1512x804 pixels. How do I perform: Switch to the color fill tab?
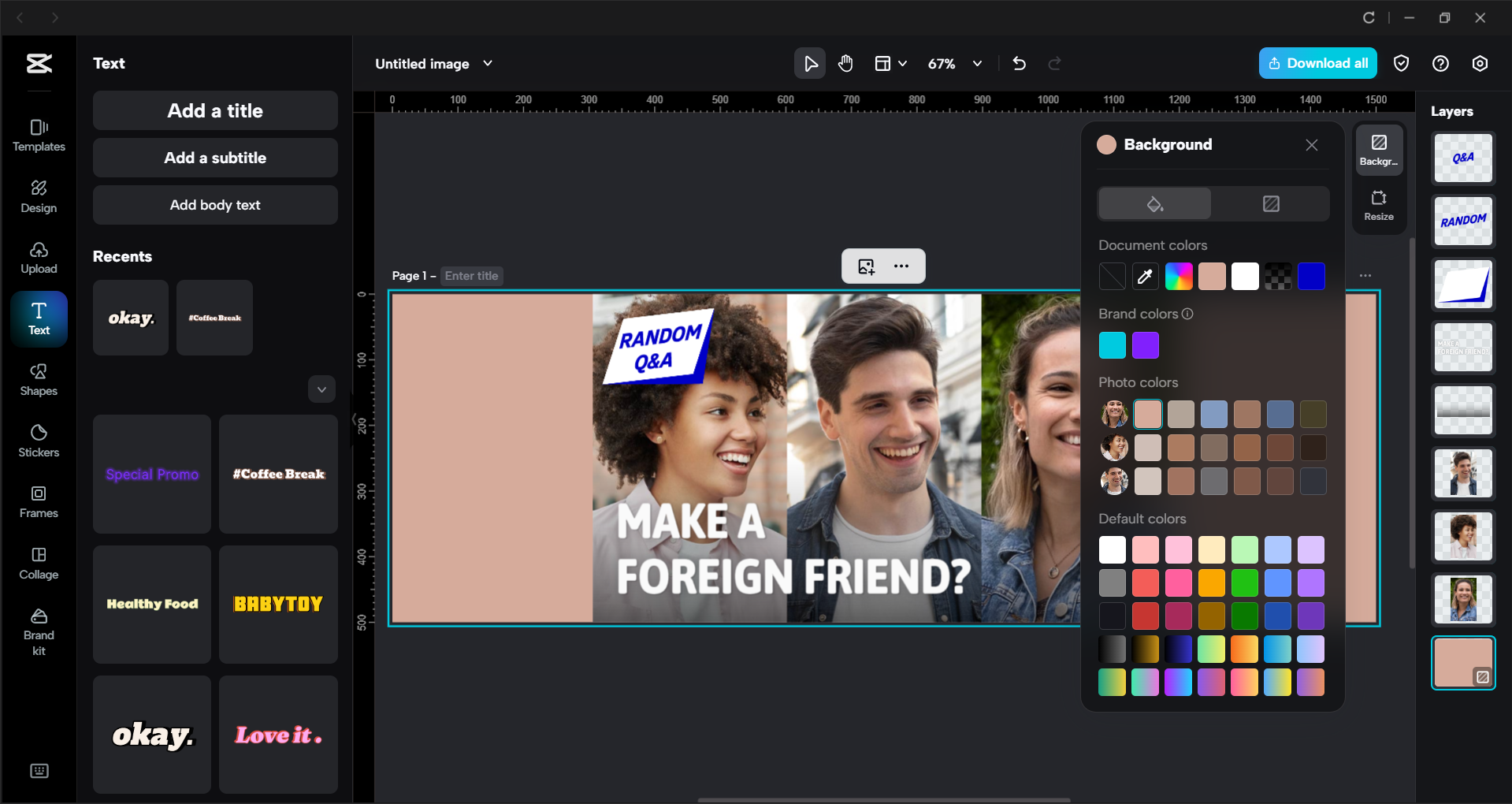point(1154,204)
